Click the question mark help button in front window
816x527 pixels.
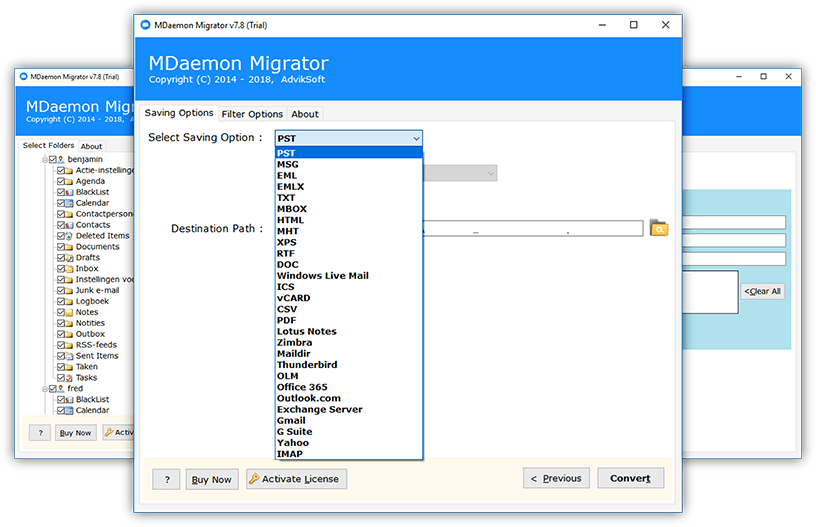point(167,480)
